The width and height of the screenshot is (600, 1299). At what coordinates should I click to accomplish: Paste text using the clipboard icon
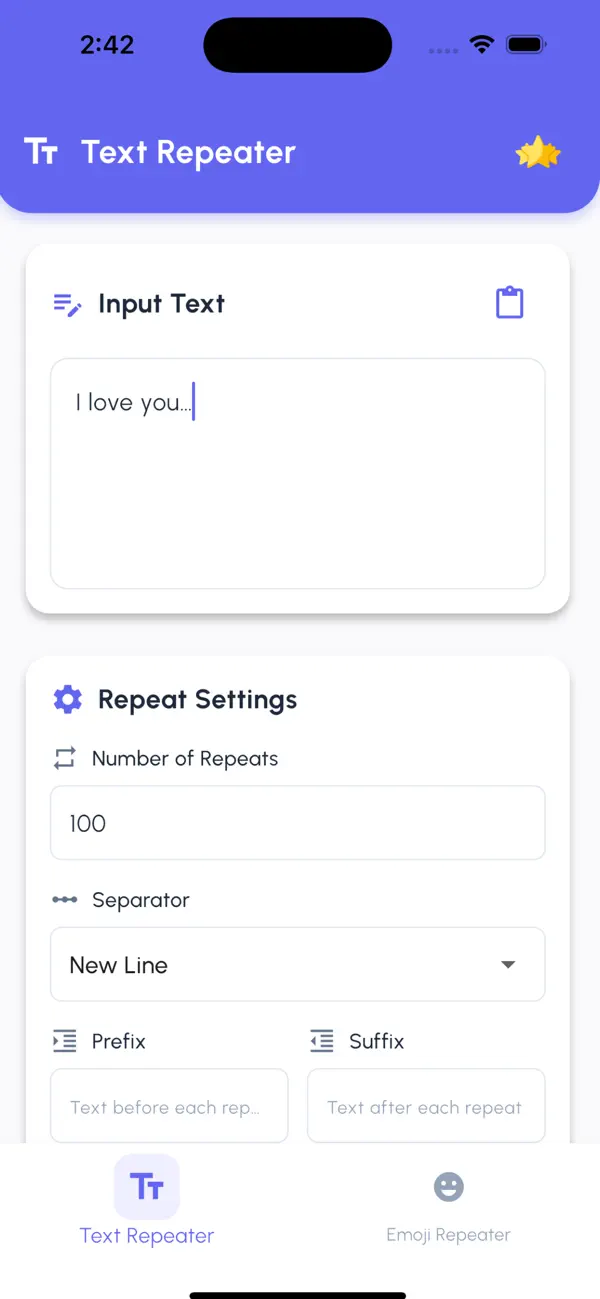[x=510, y=301]
